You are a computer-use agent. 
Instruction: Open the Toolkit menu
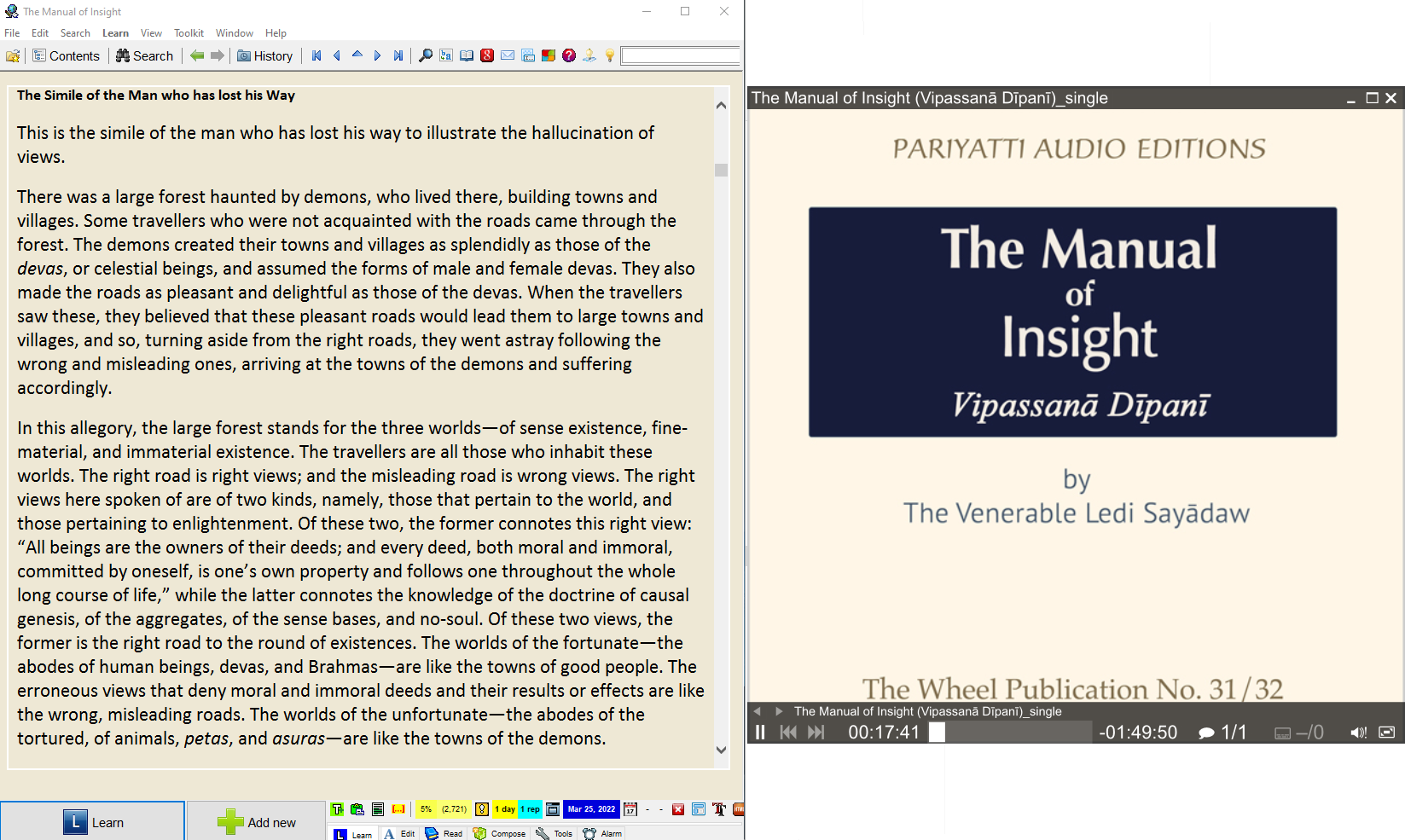point(189,33)
